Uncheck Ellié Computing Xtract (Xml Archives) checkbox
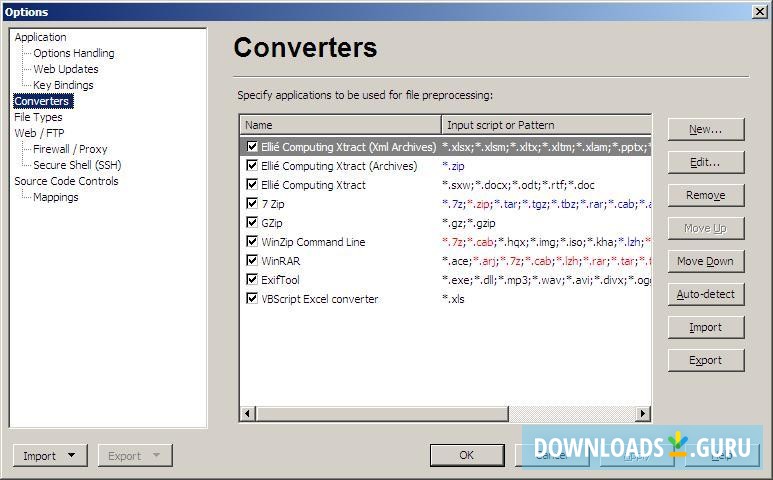Viewport: 773px width, 480px height. tap(252, 146)
